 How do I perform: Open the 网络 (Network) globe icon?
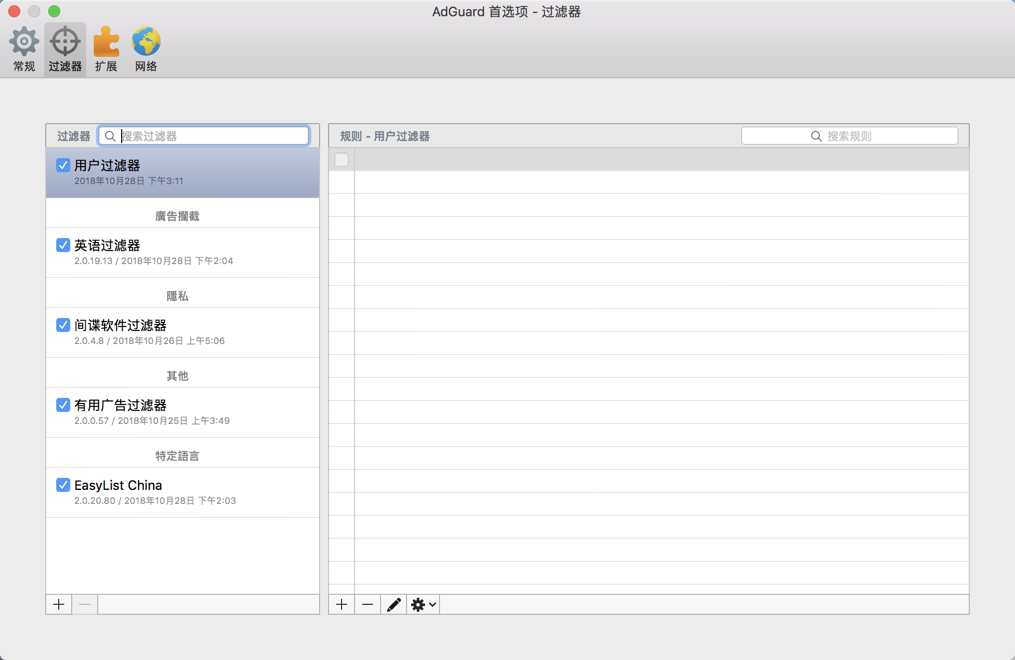145,42
